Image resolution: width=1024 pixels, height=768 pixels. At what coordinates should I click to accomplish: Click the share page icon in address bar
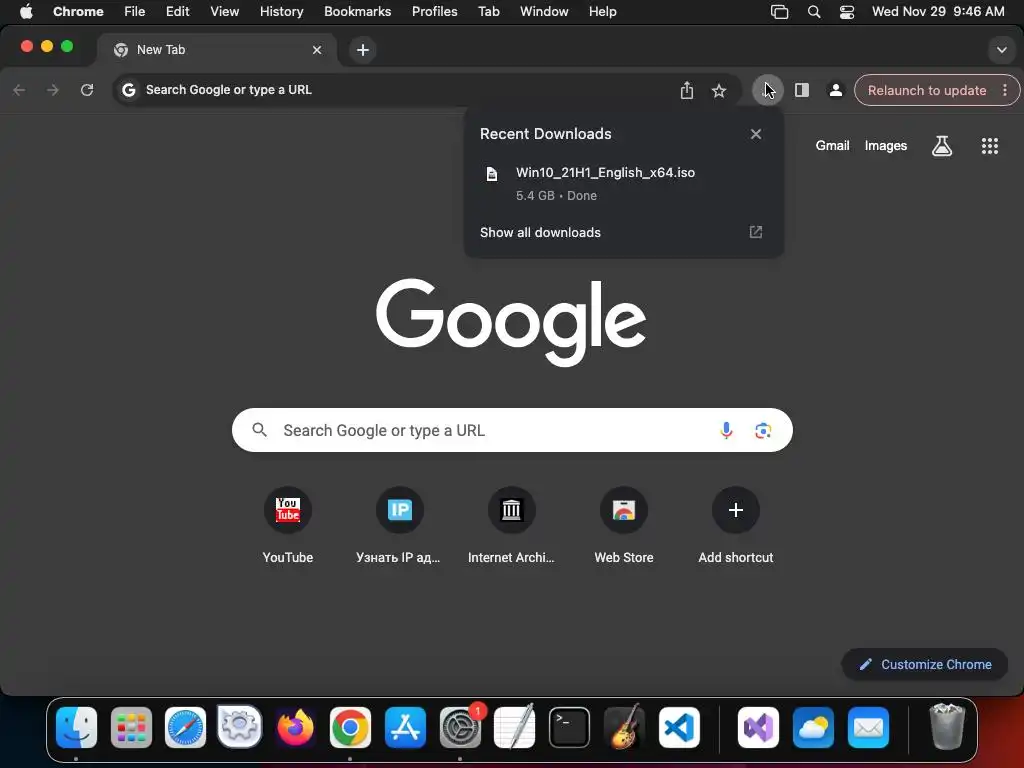pyautogui.click(x=686, y=90)
